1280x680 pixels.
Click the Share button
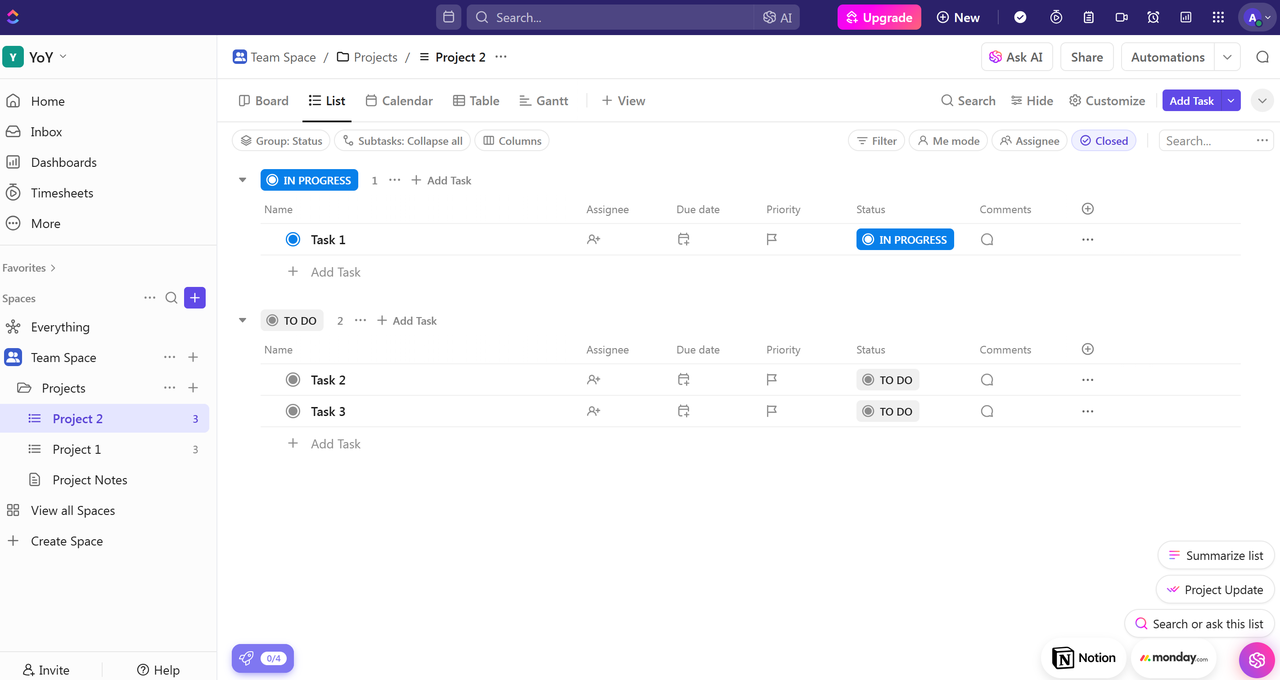tap(1086, 57)
